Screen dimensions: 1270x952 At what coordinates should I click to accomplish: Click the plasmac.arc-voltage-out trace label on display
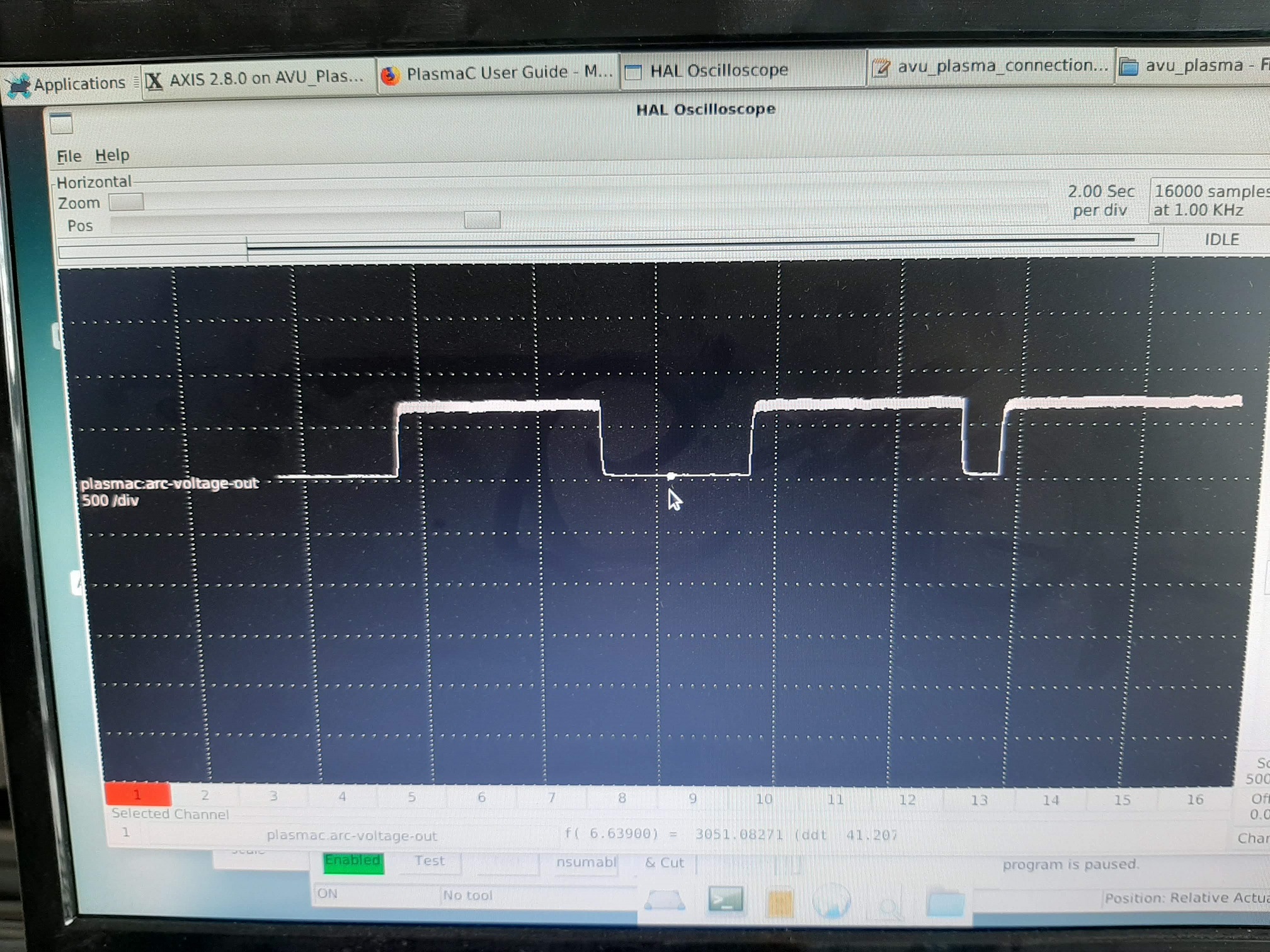click(169, 484)
